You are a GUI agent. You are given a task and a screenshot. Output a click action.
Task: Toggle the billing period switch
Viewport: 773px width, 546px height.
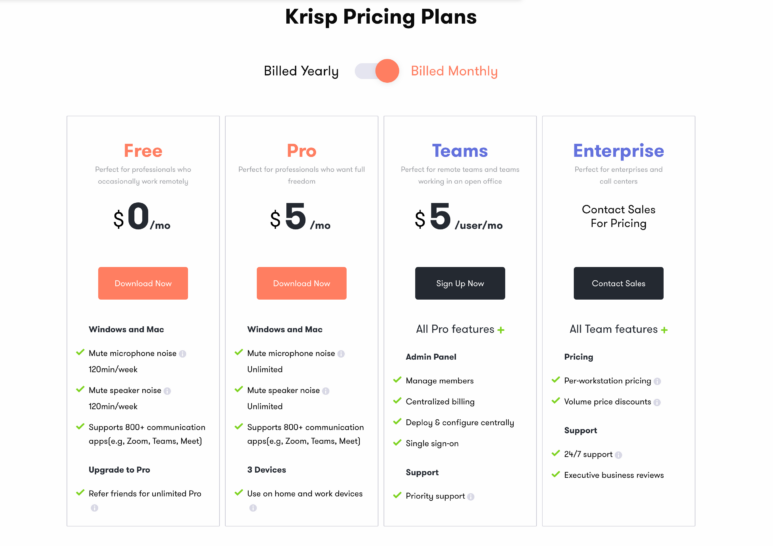click(377, 71)
